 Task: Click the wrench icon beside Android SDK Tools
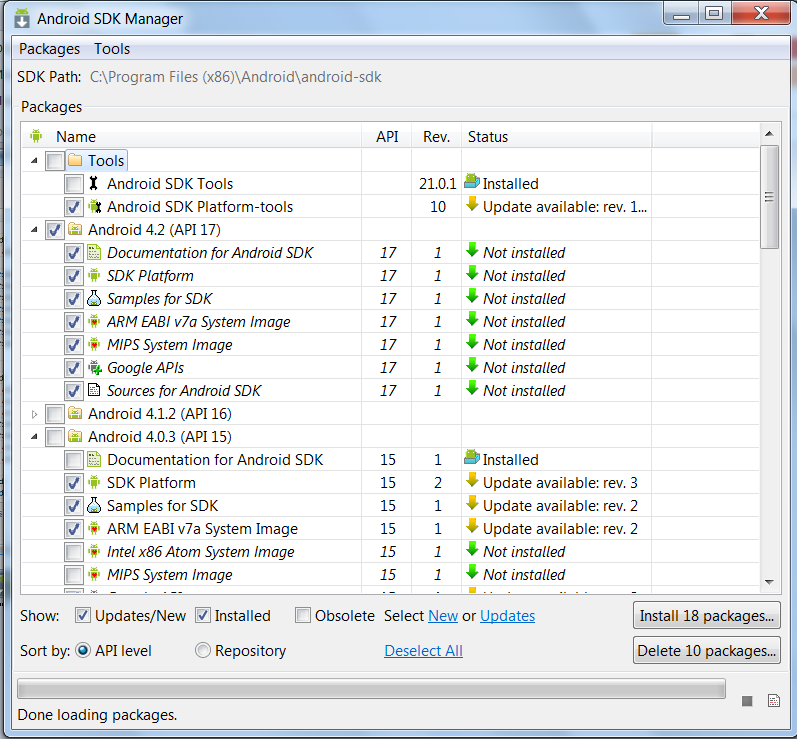click(x=94, y=183)
